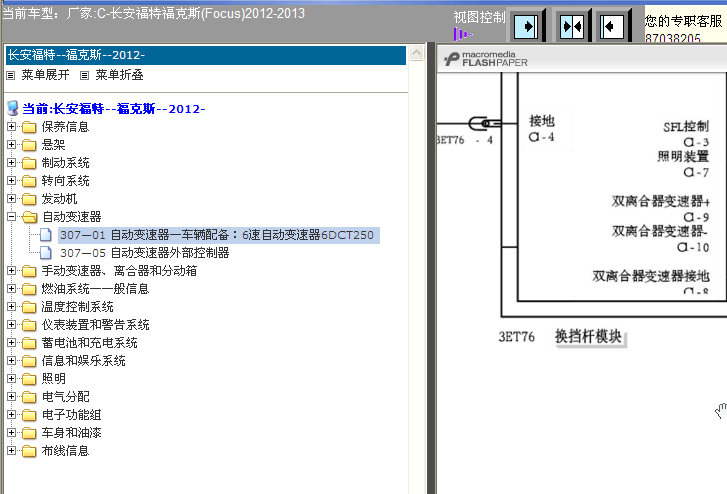Select 蓄电池和充电系统 folder label
The width and height of the screenshot is (727, 494).
[89, 343]
